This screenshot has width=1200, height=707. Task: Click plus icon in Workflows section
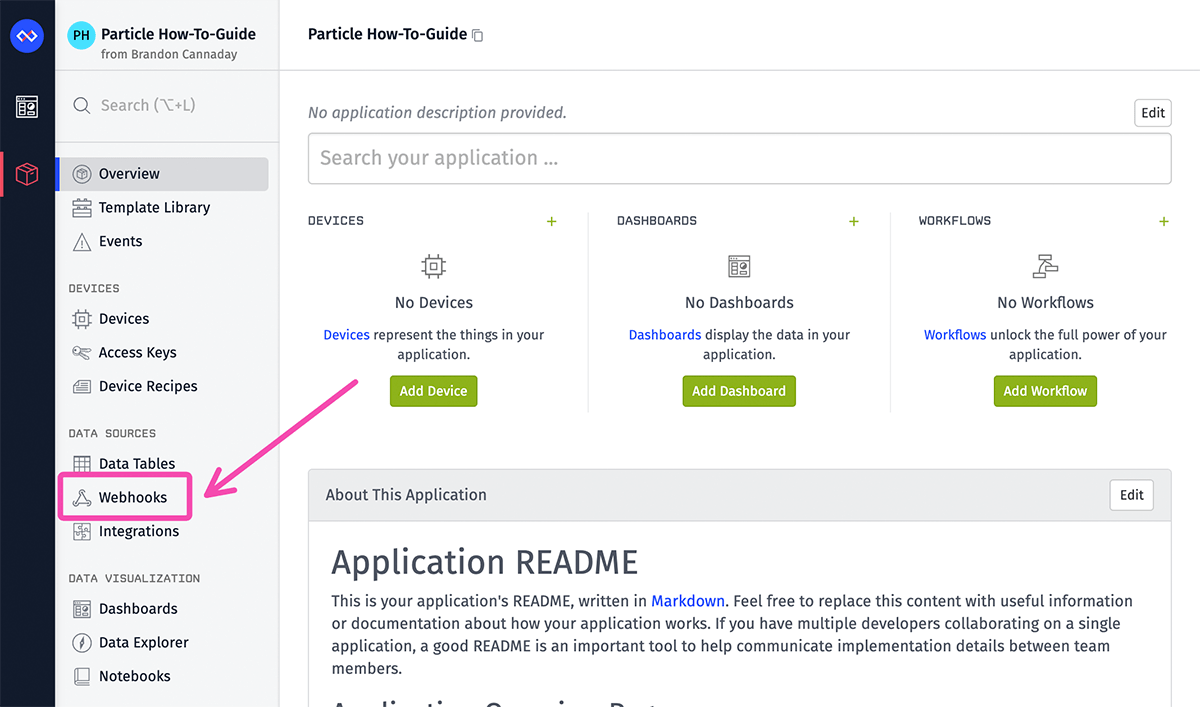click(x=1164, y=221)
